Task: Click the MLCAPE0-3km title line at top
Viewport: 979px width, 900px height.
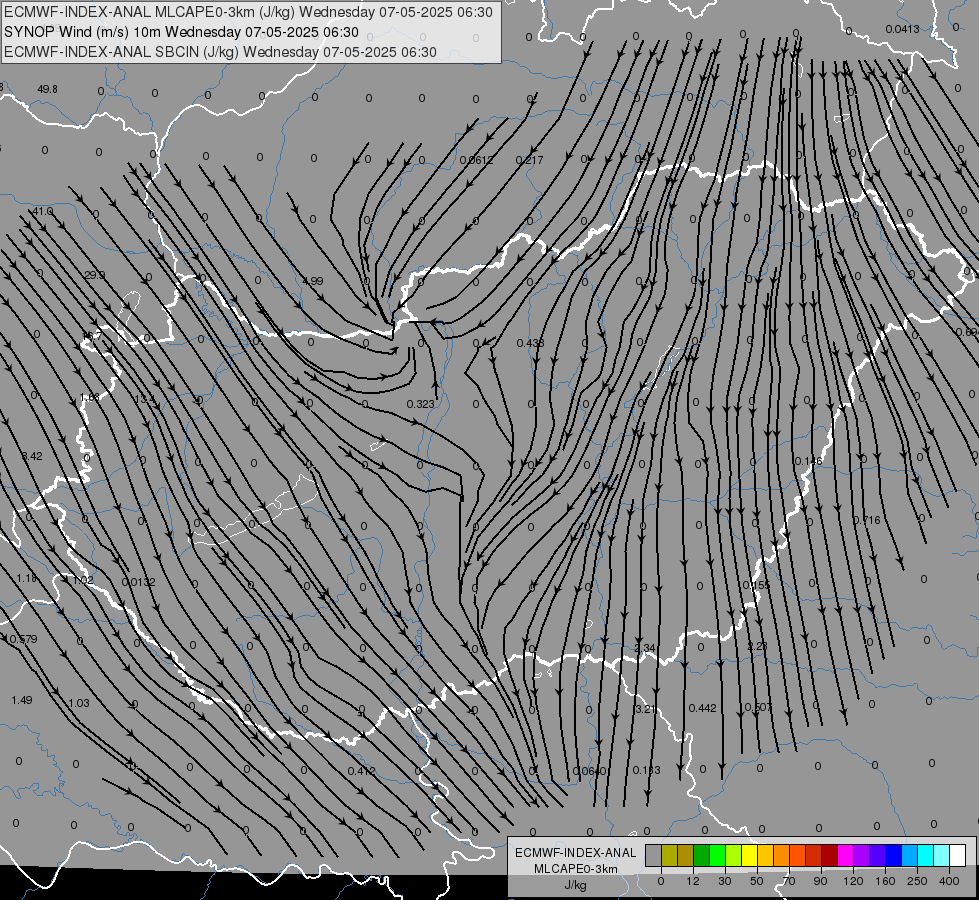Action: click(248, 12)
